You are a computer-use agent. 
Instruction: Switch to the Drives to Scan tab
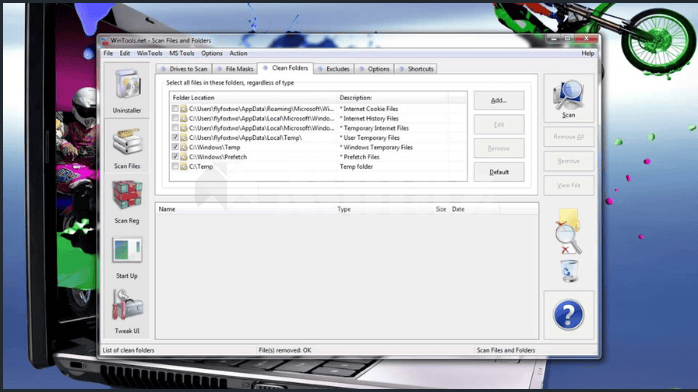pyautogui.click(x=184, y=69)
